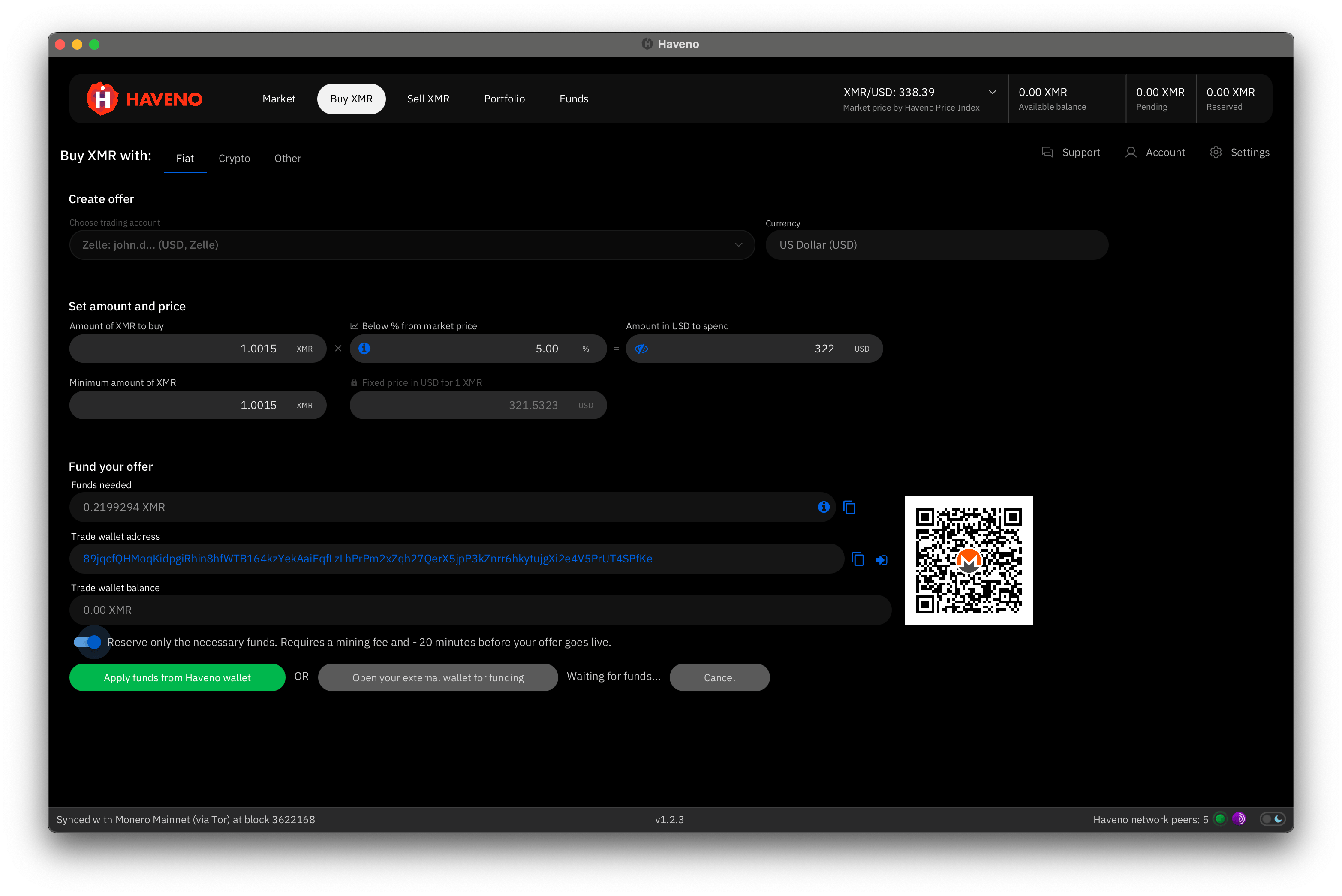This screenshot has width=1342, height=896.
Task: Show the hidden Amount in USD value
Action: point(641,348)
